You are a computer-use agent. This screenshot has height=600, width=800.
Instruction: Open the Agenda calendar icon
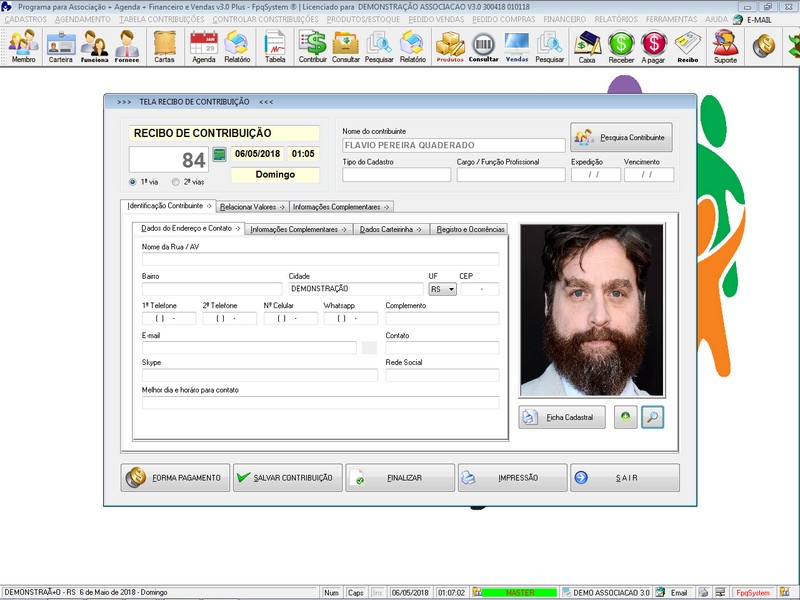204,46
